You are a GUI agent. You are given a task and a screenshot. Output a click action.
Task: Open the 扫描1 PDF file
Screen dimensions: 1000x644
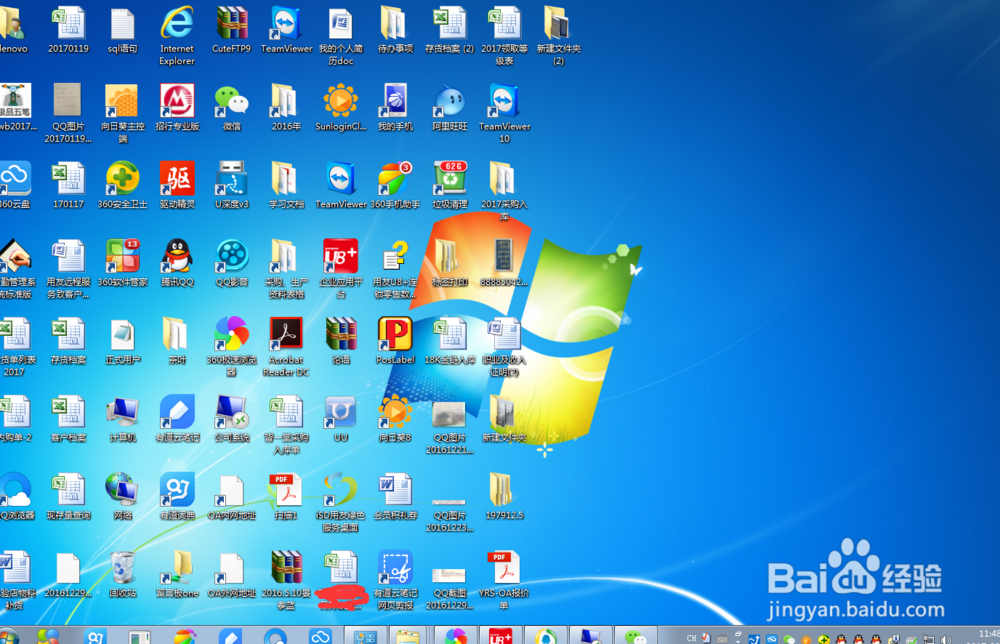pos(286,497)
